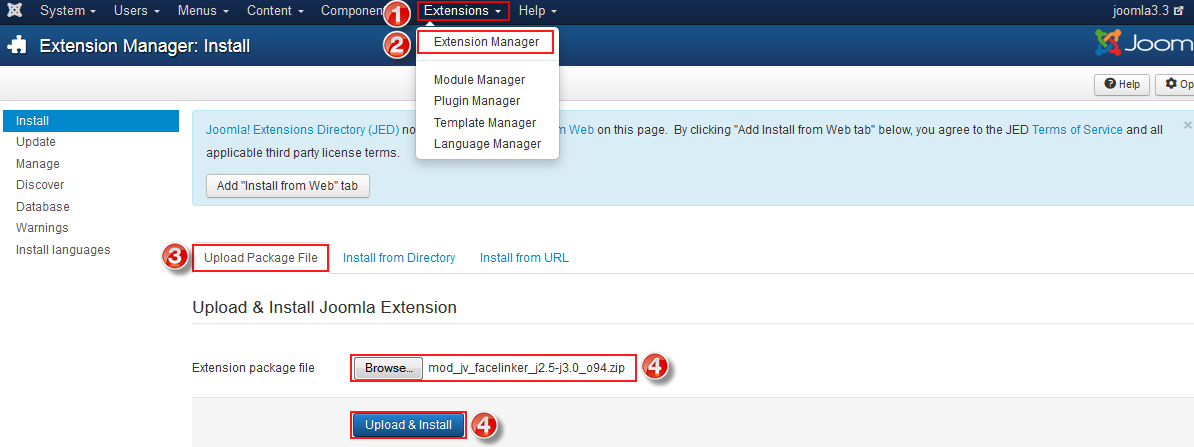
Task: Dismiss the JED notice with the x
Action: (x=1187, y=125)
